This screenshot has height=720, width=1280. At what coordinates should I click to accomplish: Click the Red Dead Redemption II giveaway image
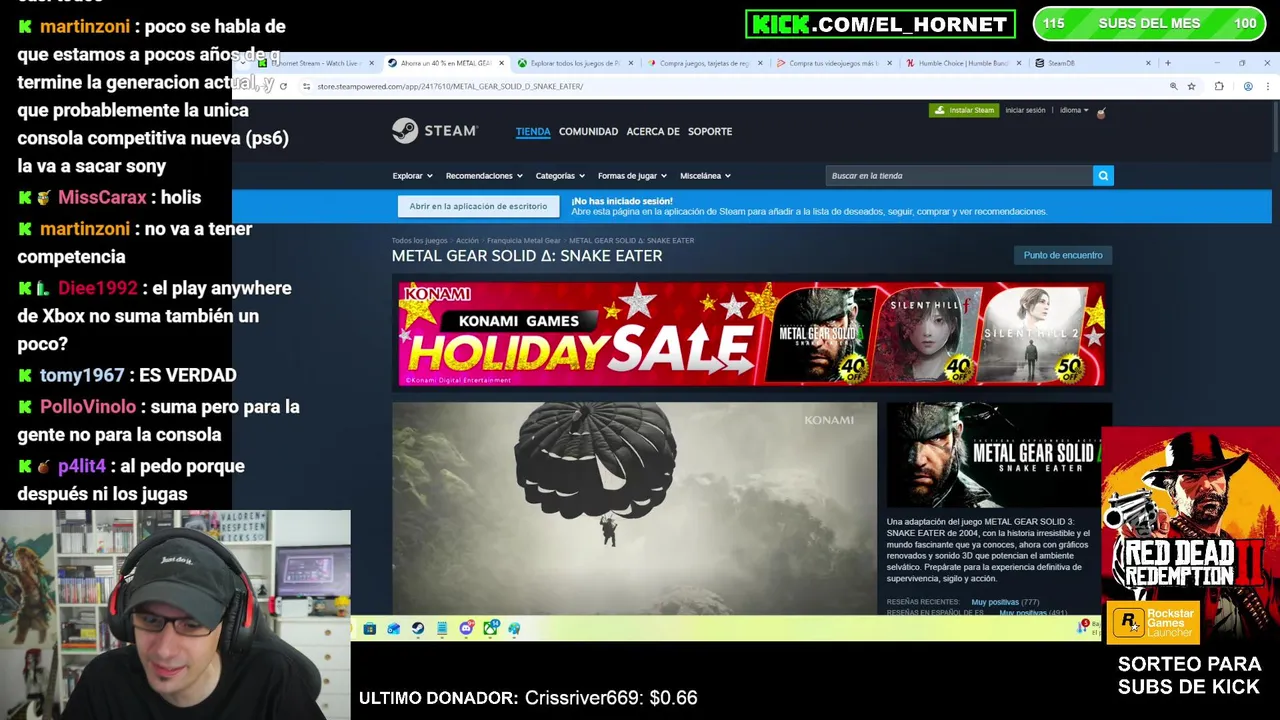point(1190,515)
